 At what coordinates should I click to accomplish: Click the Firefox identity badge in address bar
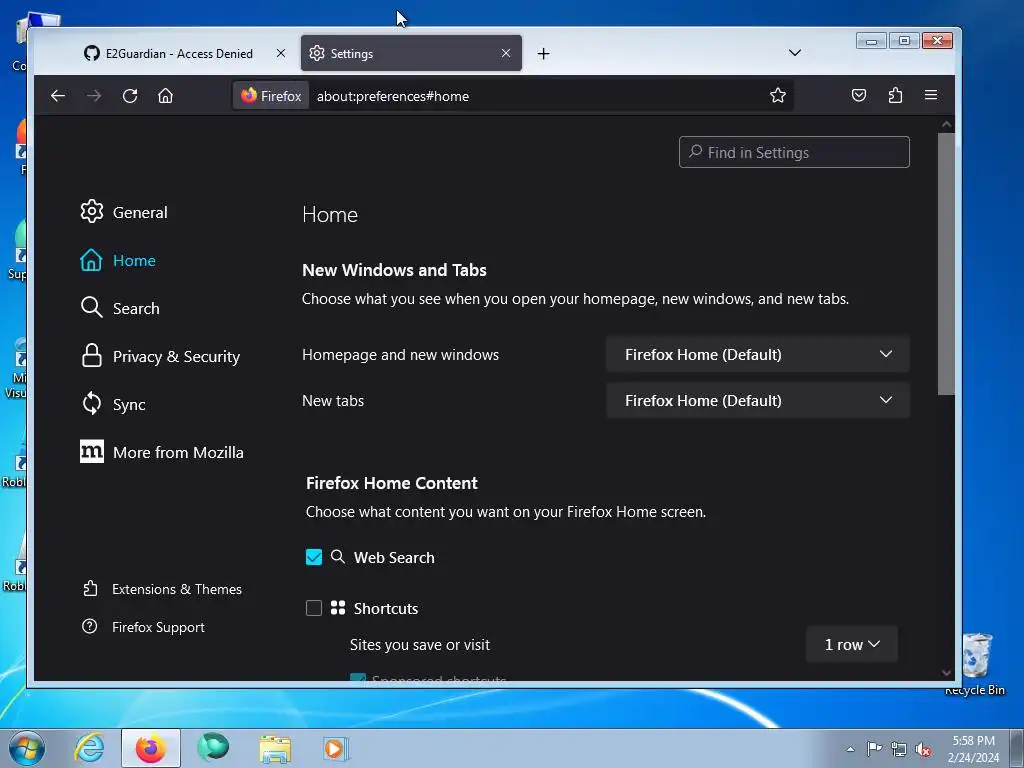tap(271, 96)
